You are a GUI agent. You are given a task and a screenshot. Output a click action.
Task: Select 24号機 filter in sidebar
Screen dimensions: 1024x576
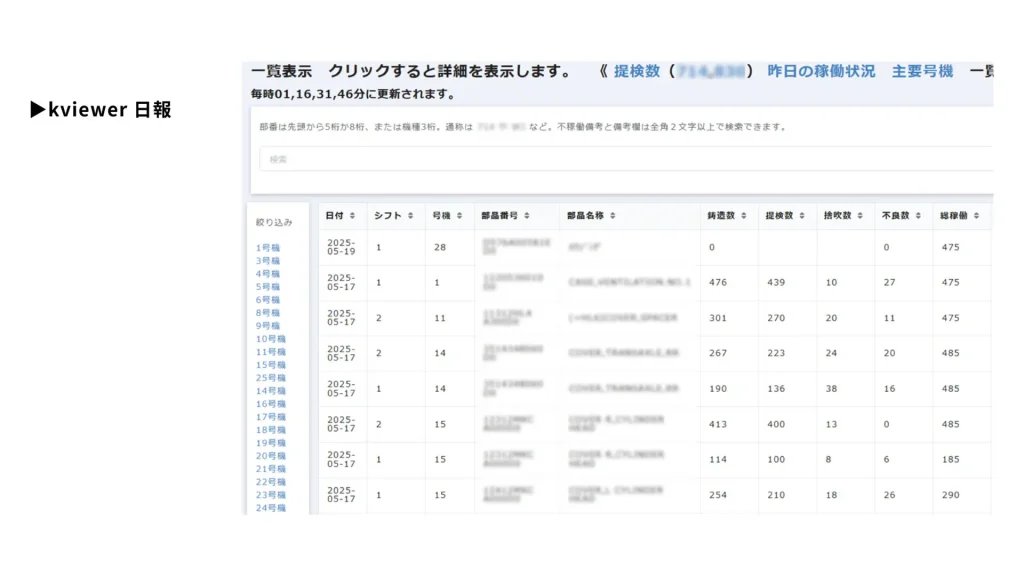click(270, 508)
